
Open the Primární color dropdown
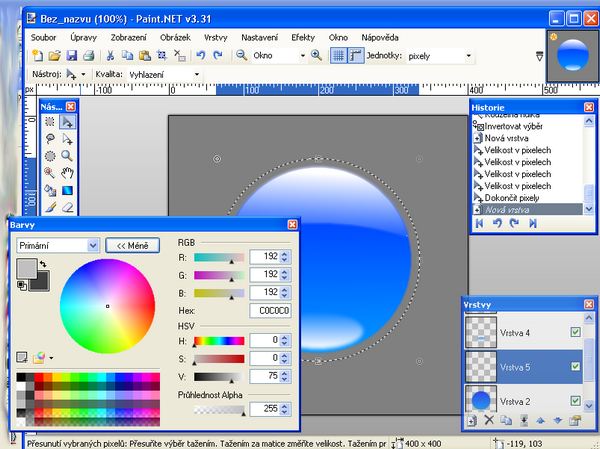(93, 244)
